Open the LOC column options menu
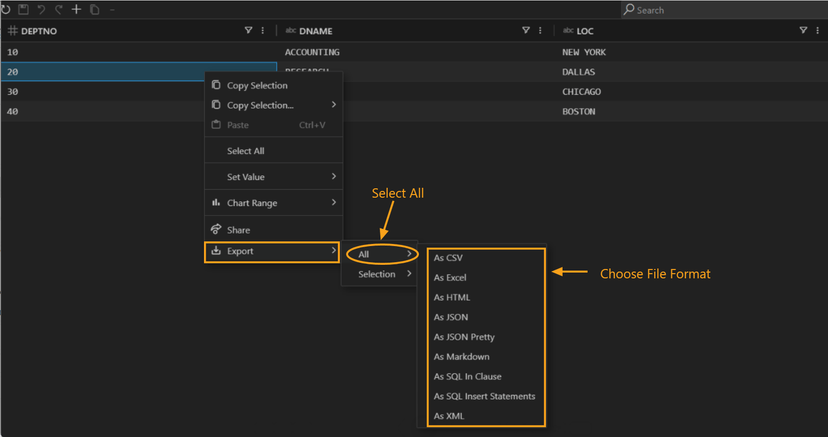 click(817, 31)
